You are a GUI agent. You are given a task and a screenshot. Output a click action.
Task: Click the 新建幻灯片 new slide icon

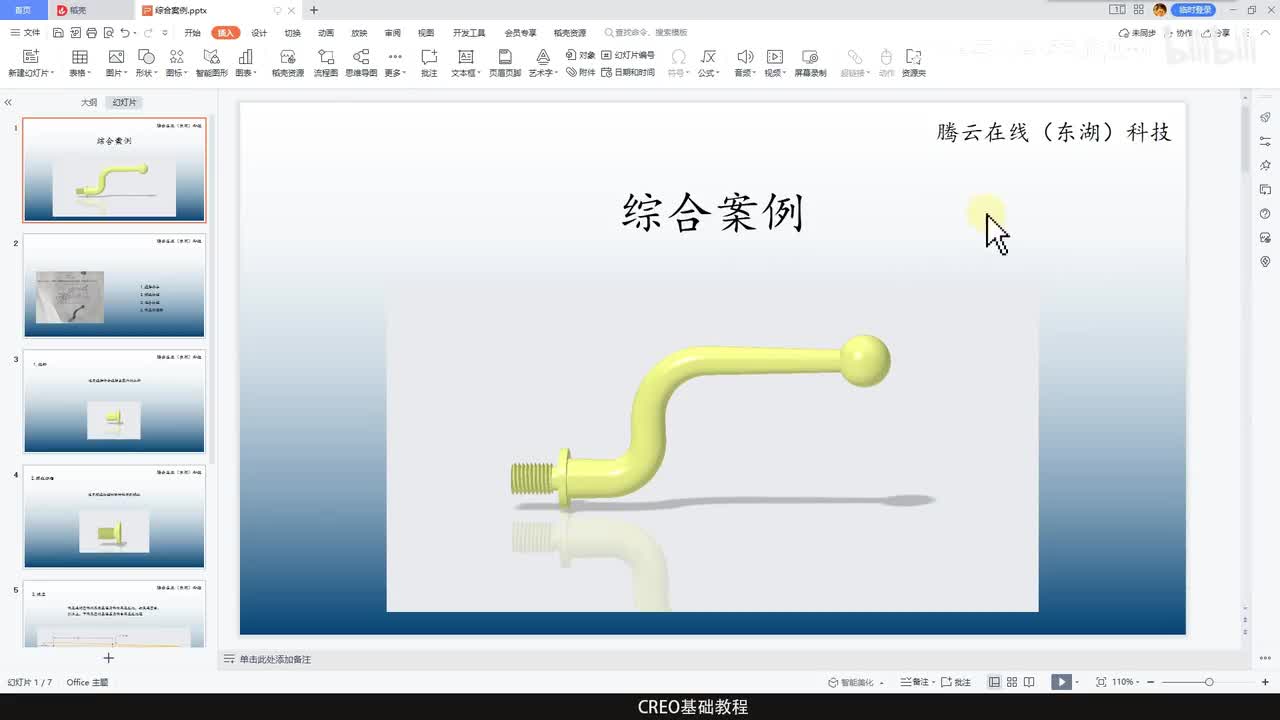30,56
